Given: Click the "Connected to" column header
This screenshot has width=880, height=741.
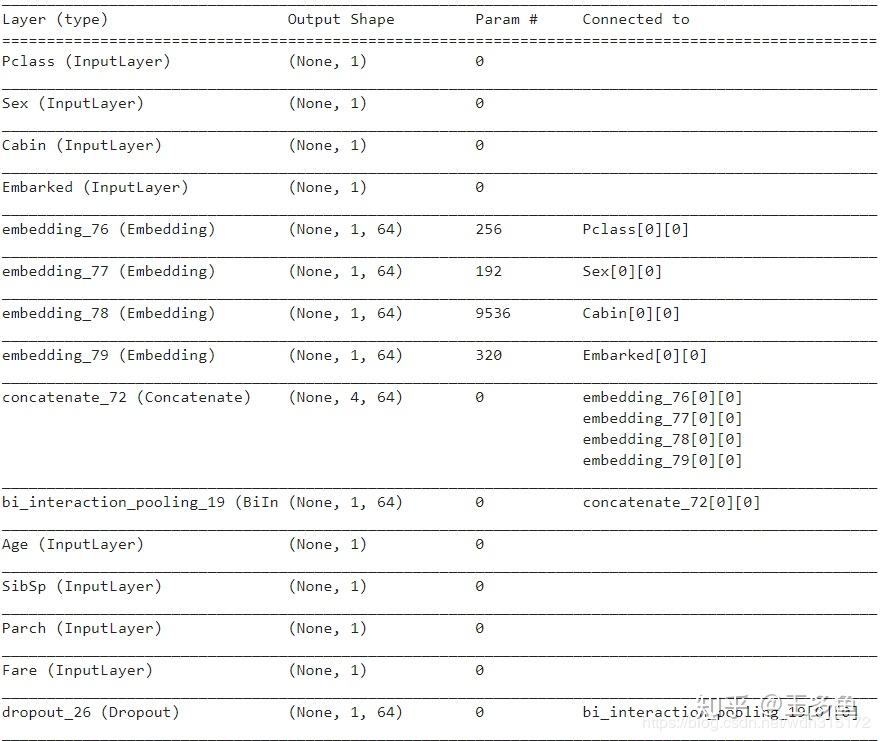Looking at the screenshot, I should [636, 19].
